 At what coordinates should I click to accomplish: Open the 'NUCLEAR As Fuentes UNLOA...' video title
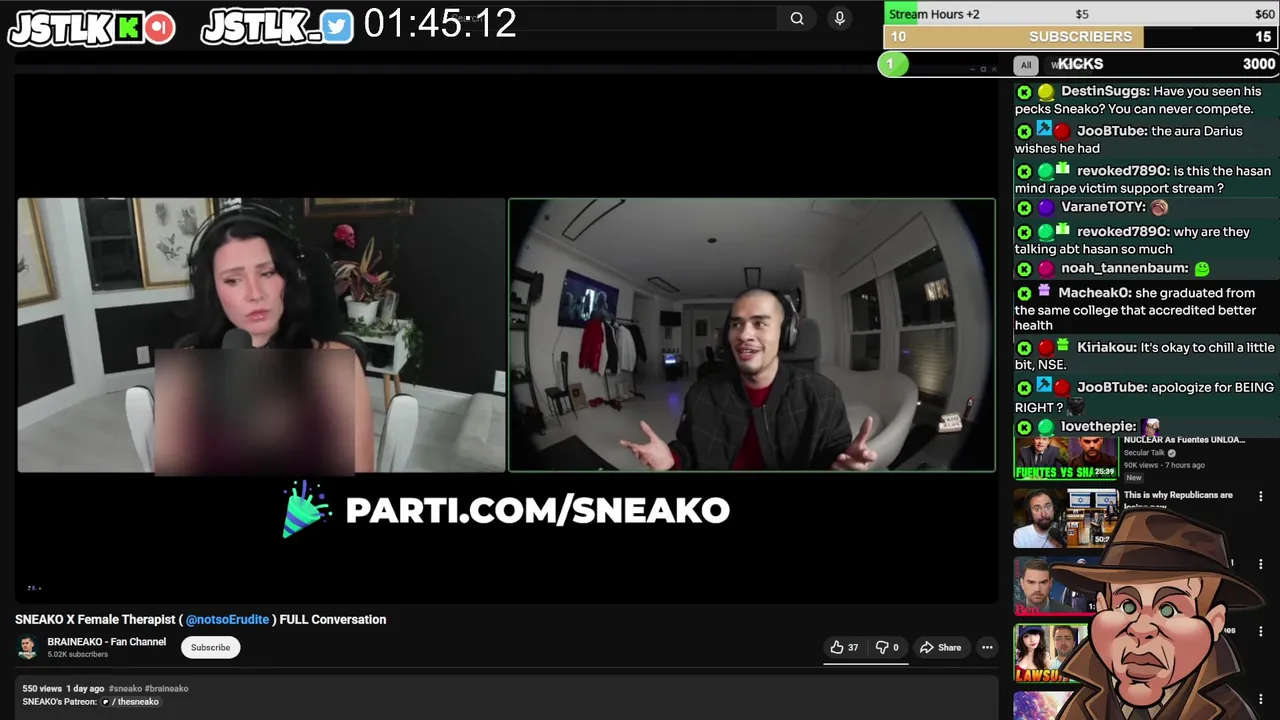click(x=1184, y=440)
